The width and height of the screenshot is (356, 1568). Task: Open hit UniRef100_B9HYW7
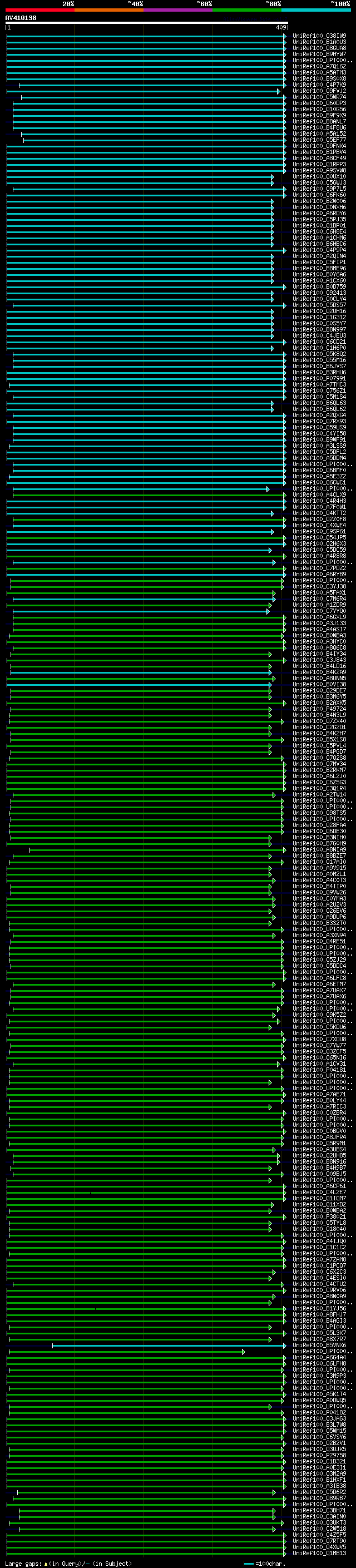pos(319,54)
